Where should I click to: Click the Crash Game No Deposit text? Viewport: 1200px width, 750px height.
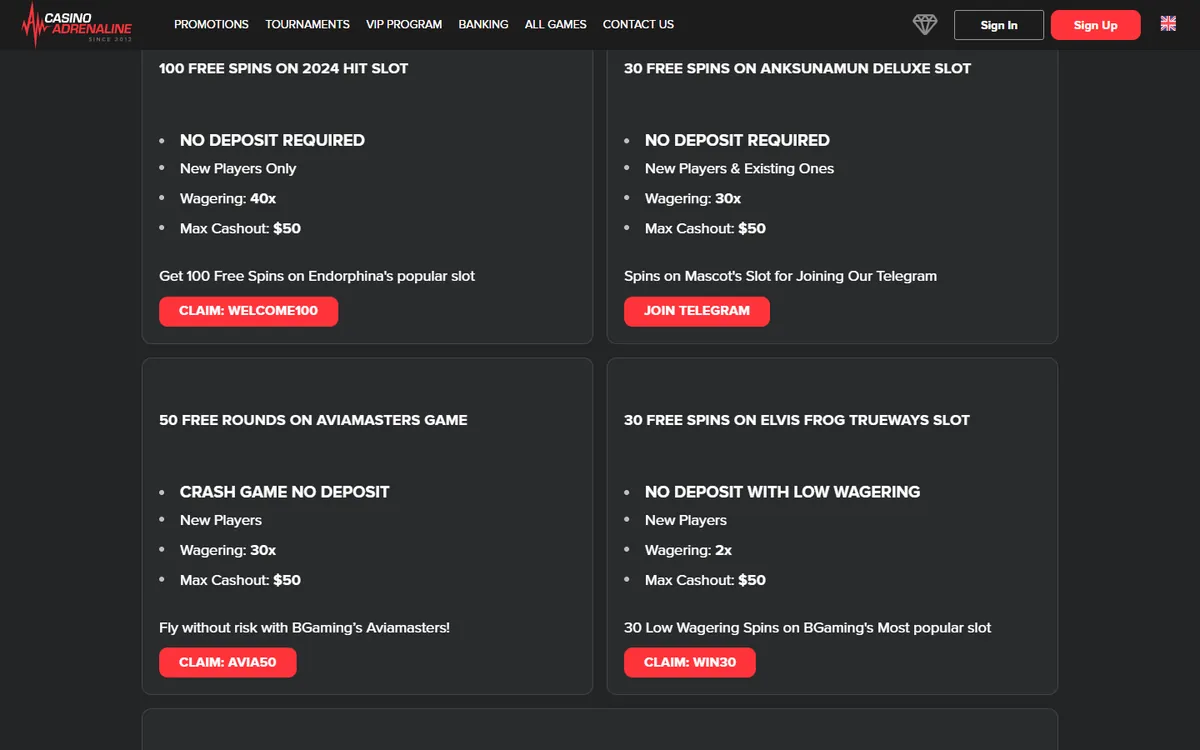point(285,492)
